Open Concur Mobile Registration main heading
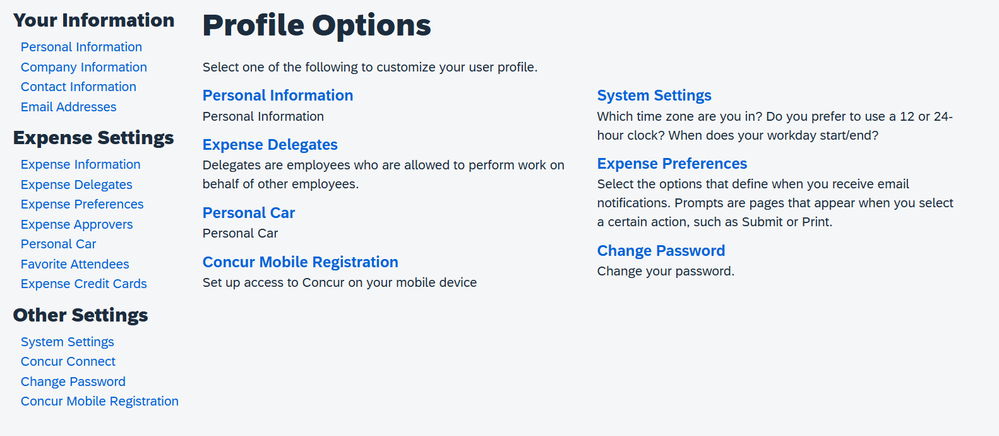 [300, 262]
